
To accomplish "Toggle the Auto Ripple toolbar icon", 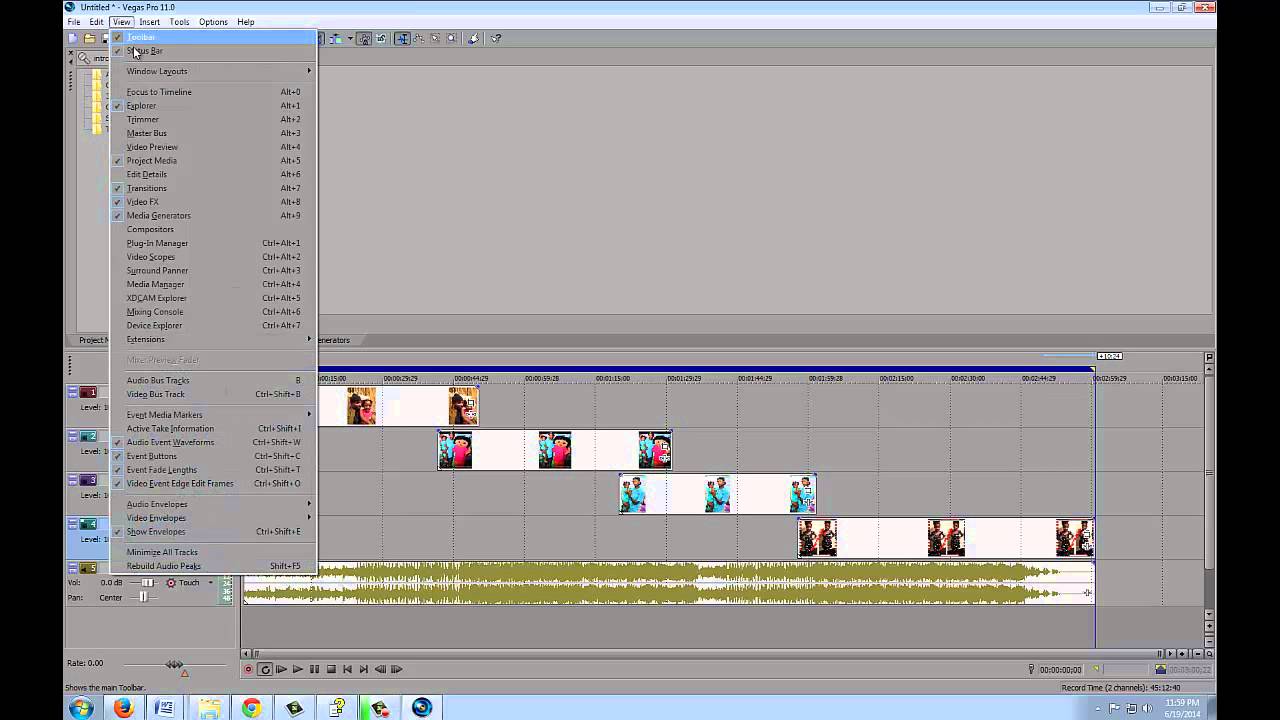I will (x=336, y=38).
